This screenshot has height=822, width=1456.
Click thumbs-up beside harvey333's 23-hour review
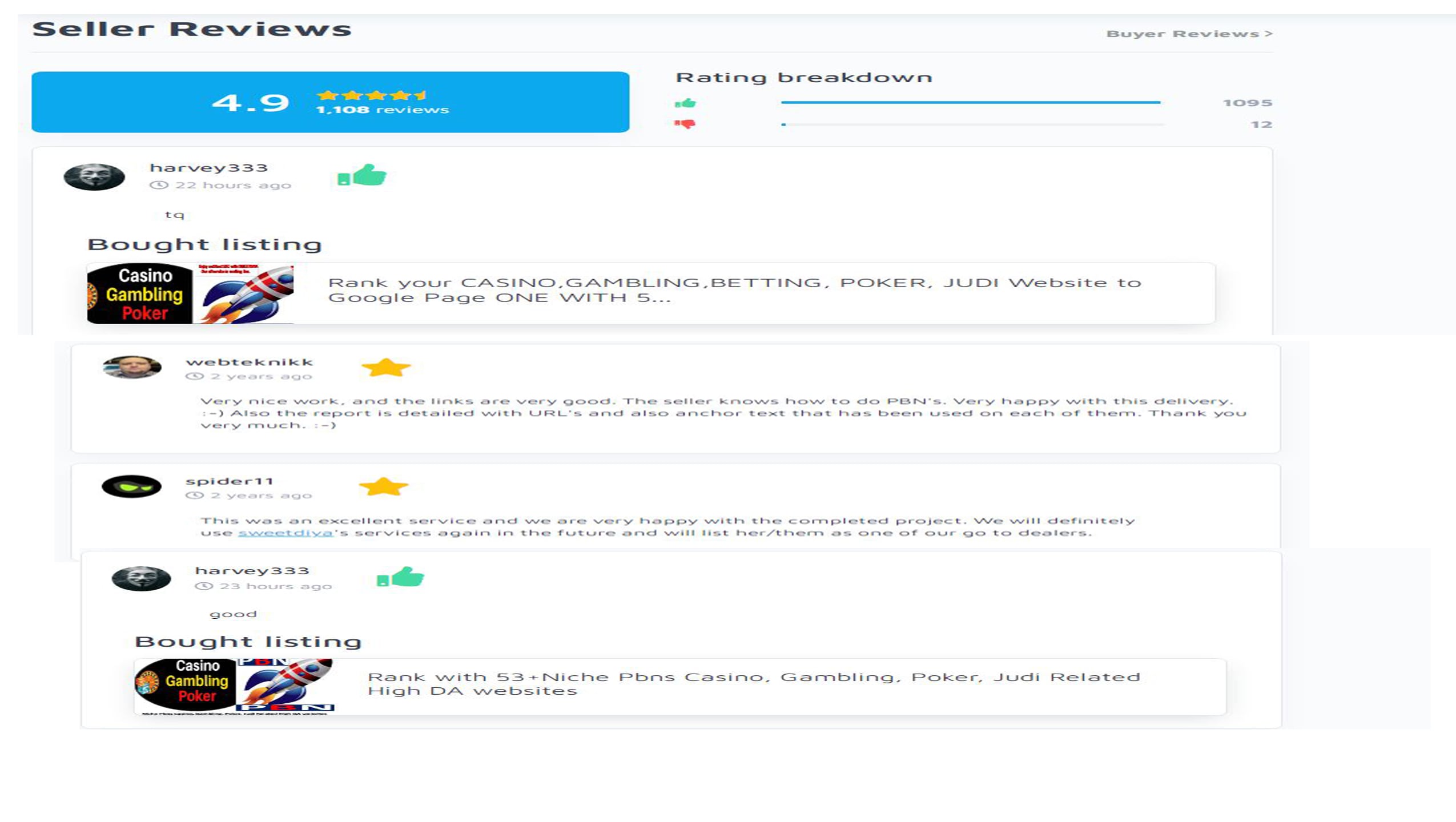pyautogui.click(x=400, y=577)
